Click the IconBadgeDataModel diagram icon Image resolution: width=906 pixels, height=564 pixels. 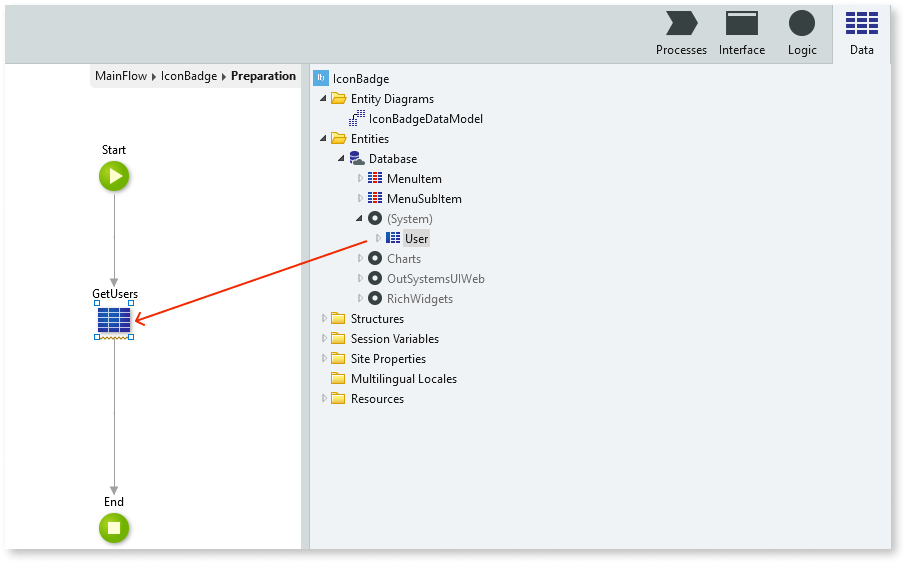coord(357,118)
